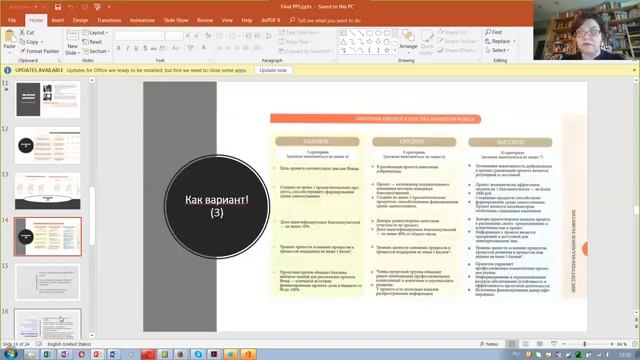
Task: Select the right arrow shape in gallery
Action: click(x=369, y=42)
